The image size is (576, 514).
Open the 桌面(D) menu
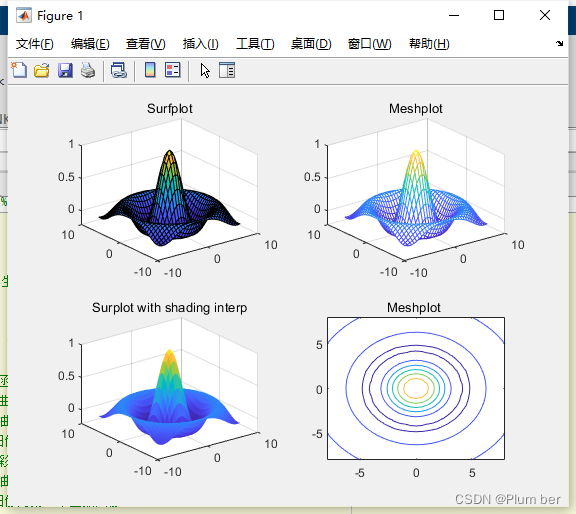[311, 44]
